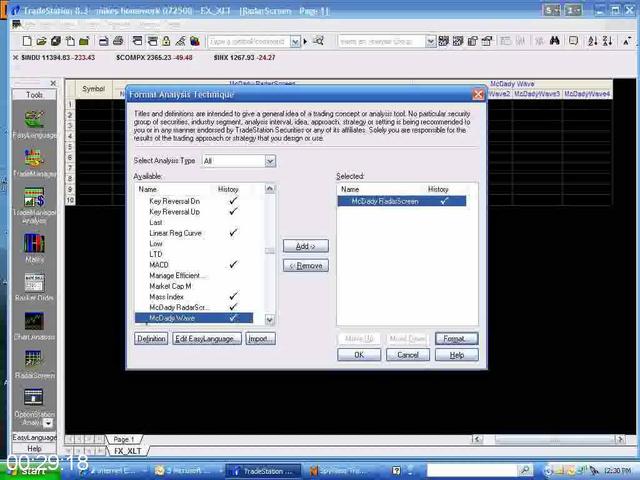Click the right arrow of horizontal scrollbar
Image resolution: width=640 pixels, height=480 pixels.
620,439
